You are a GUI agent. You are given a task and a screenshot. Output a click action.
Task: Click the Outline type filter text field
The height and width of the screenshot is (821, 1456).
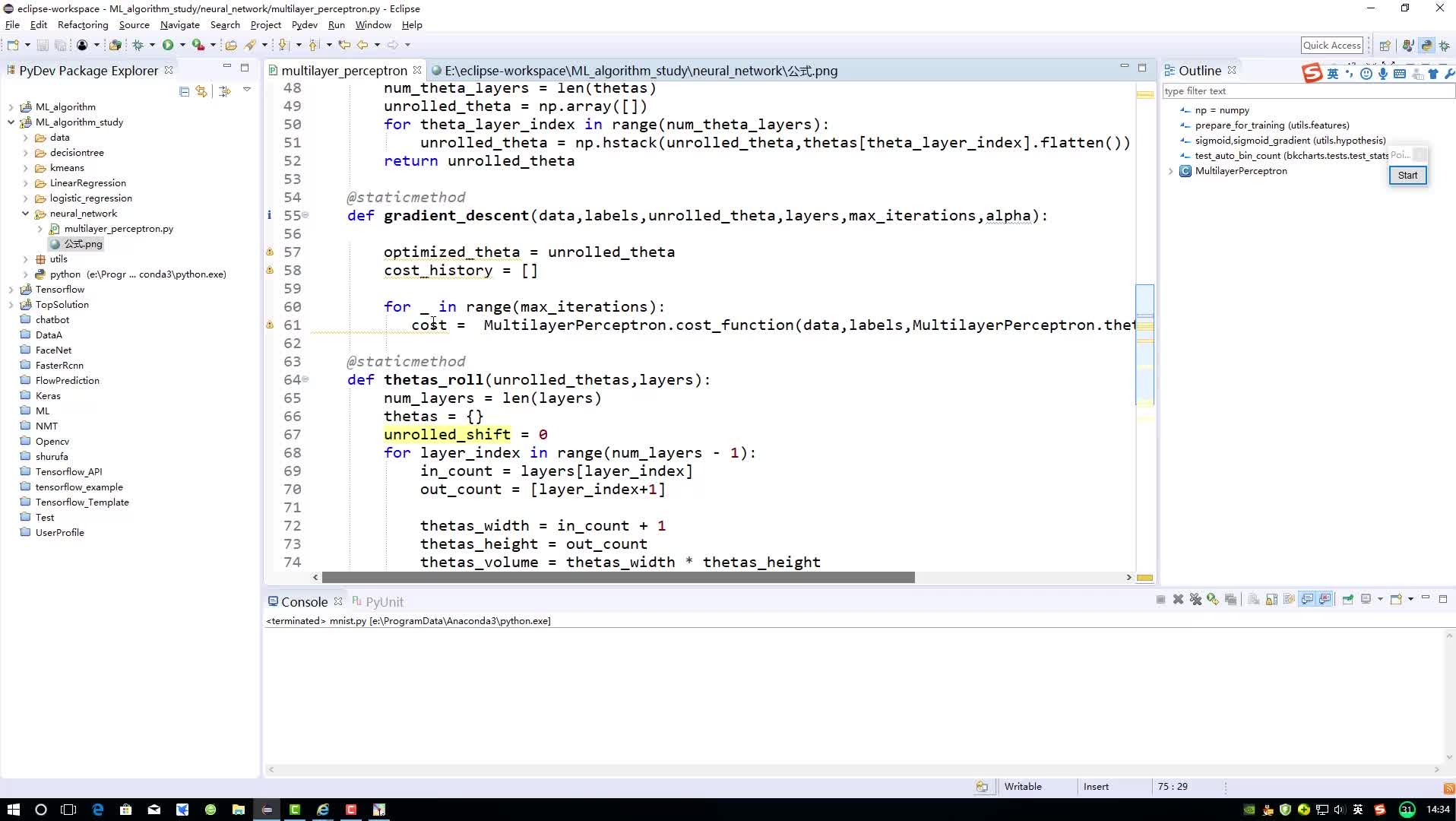(1308, 91)
